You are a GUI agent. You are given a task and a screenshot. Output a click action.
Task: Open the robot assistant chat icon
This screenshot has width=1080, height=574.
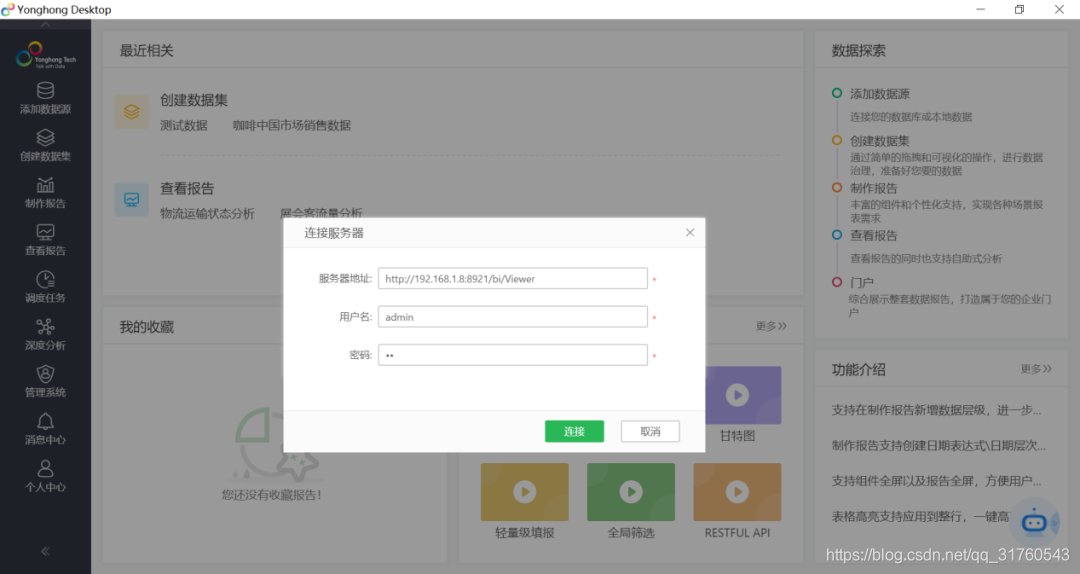[x=1034, y=522]
